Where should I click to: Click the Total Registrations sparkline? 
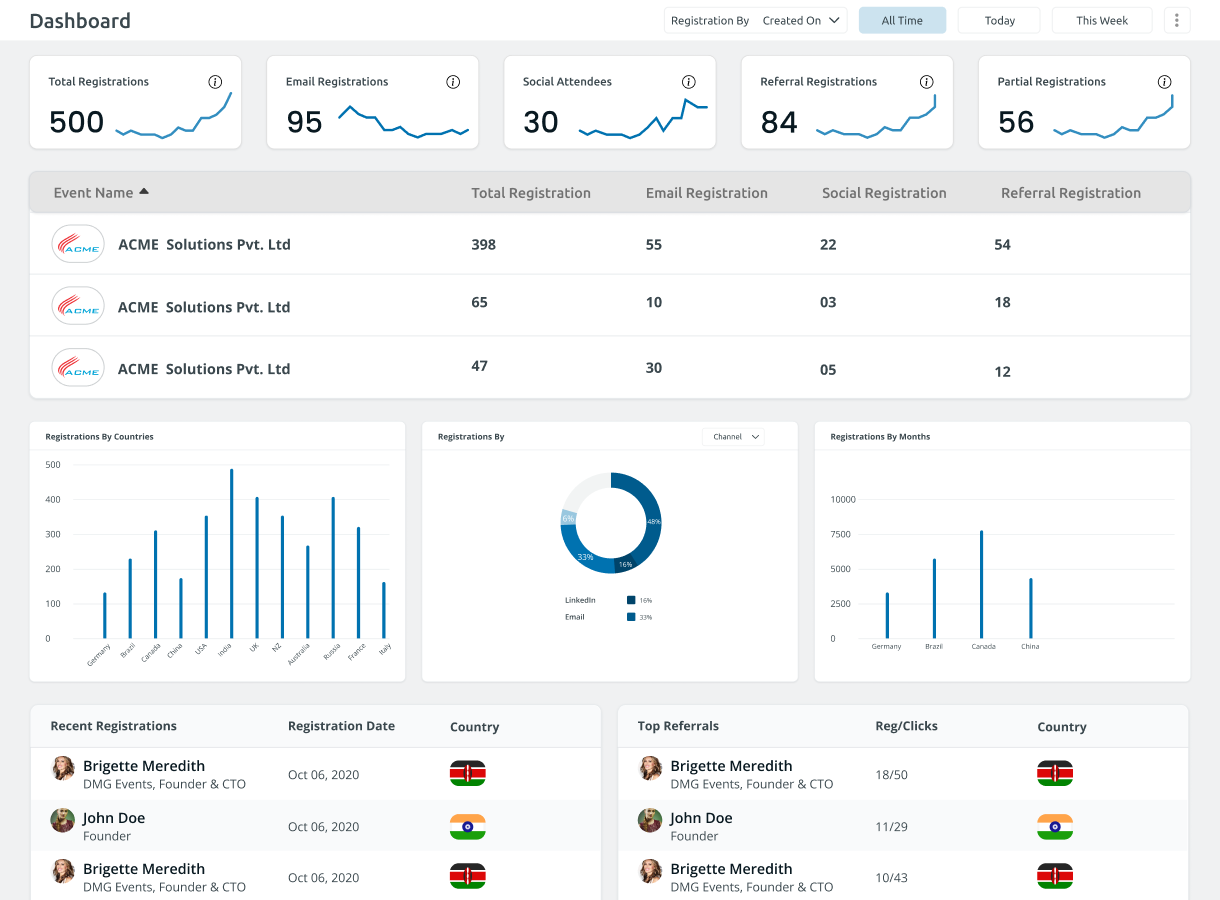tap(174, 116)
